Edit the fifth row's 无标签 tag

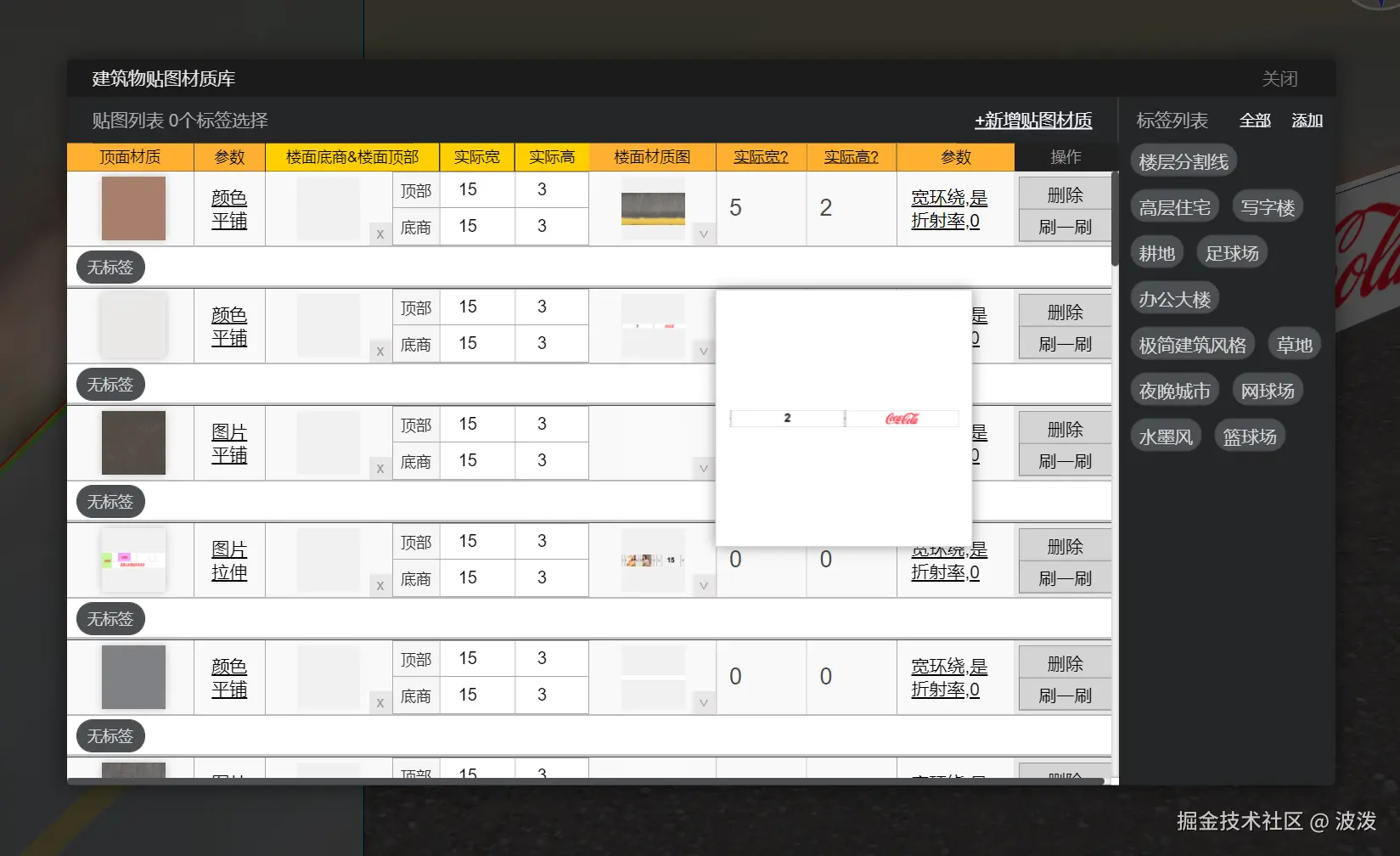click(110, 736)
